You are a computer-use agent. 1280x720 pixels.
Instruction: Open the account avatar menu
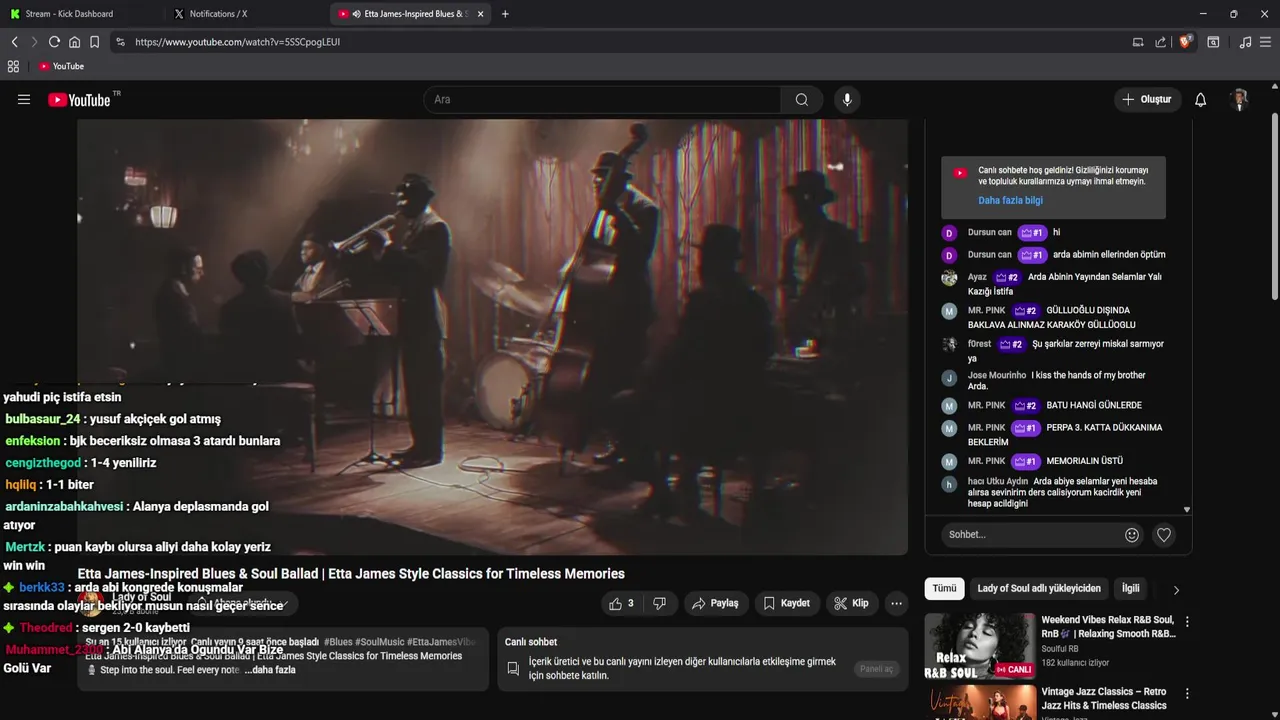point(1240,99)
